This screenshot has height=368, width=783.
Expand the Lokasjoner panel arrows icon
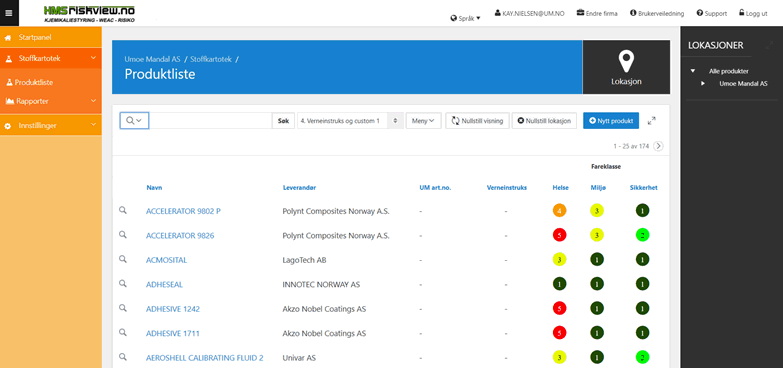769,45
